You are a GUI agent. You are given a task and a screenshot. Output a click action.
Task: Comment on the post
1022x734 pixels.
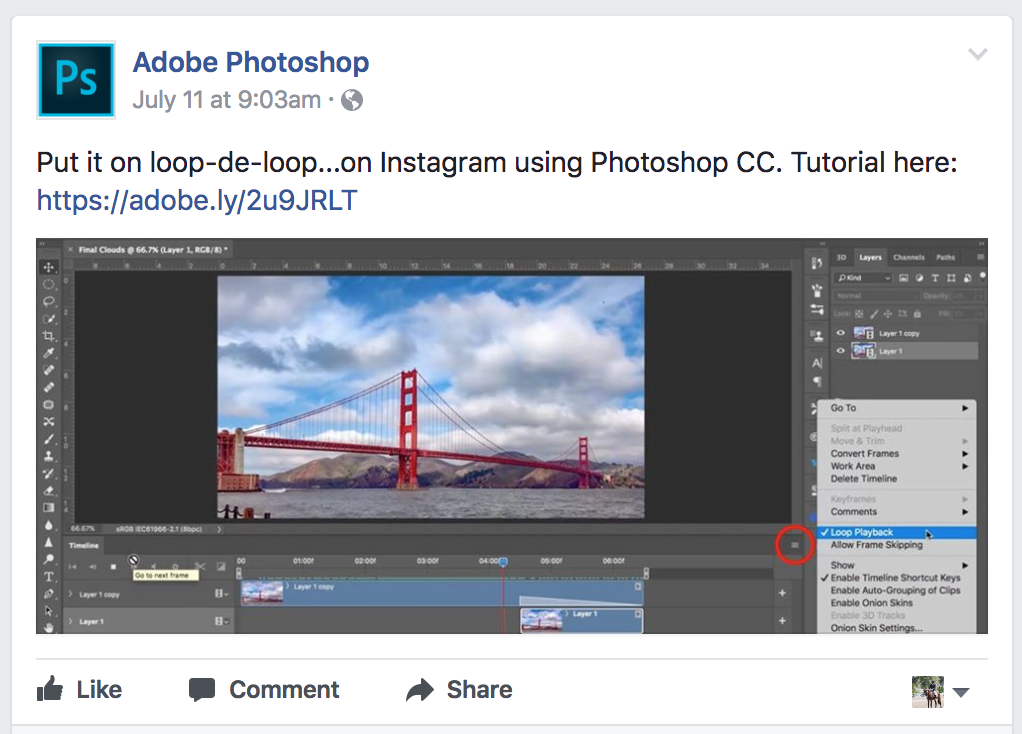click(x=264, y=690)
